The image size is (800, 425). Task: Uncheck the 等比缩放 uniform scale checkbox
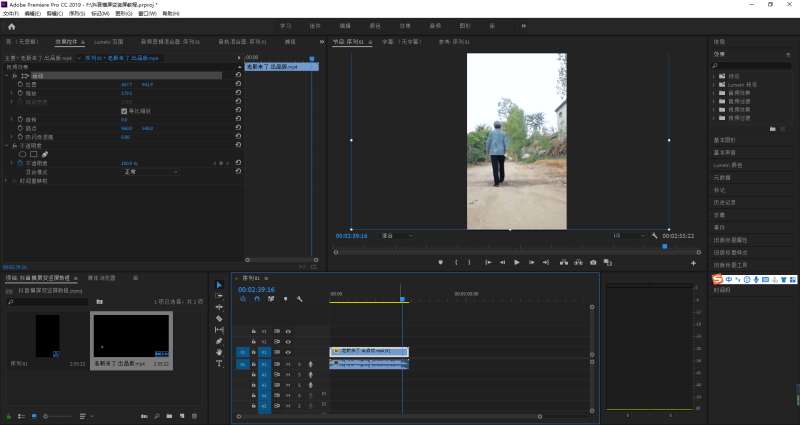point(123,110)
